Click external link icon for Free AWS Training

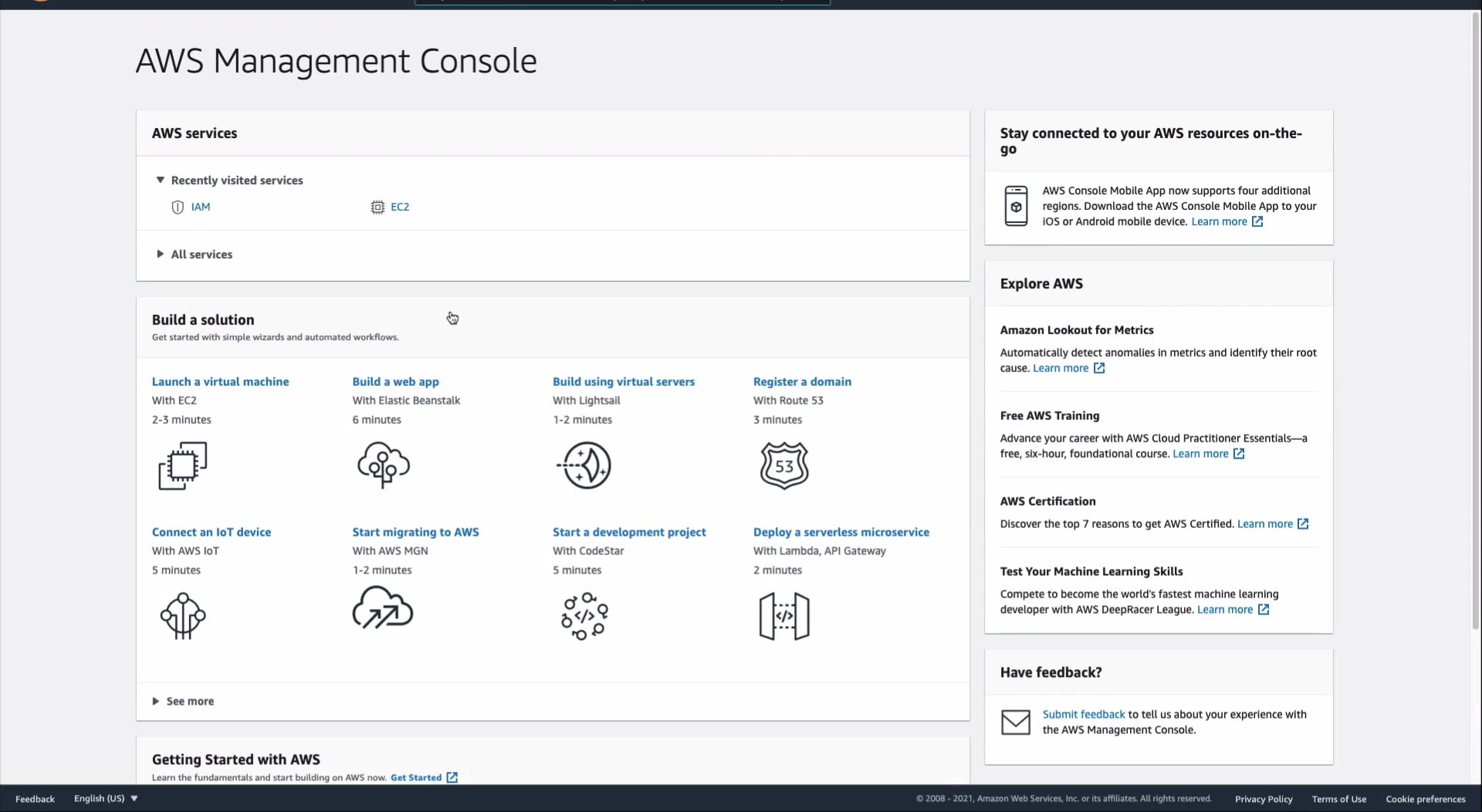tap(1239, 454)
